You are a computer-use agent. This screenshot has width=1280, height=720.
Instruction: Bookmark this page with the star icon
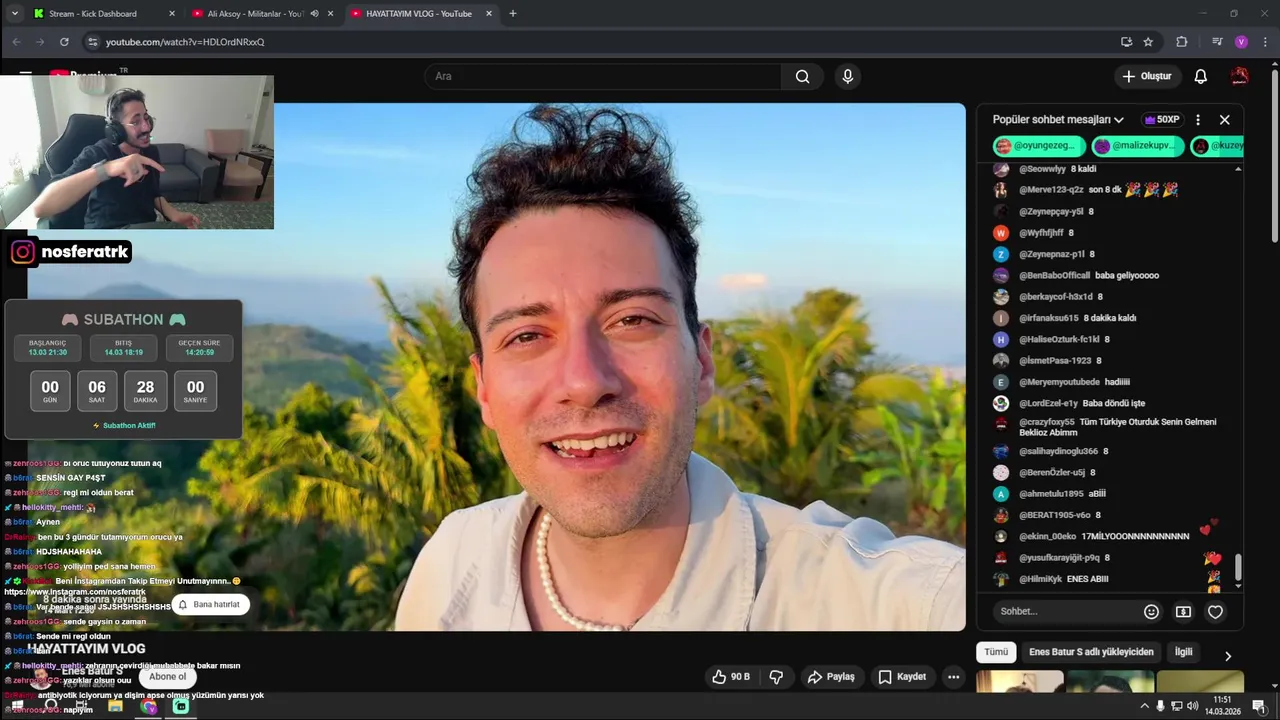(x=1148, y=42)
